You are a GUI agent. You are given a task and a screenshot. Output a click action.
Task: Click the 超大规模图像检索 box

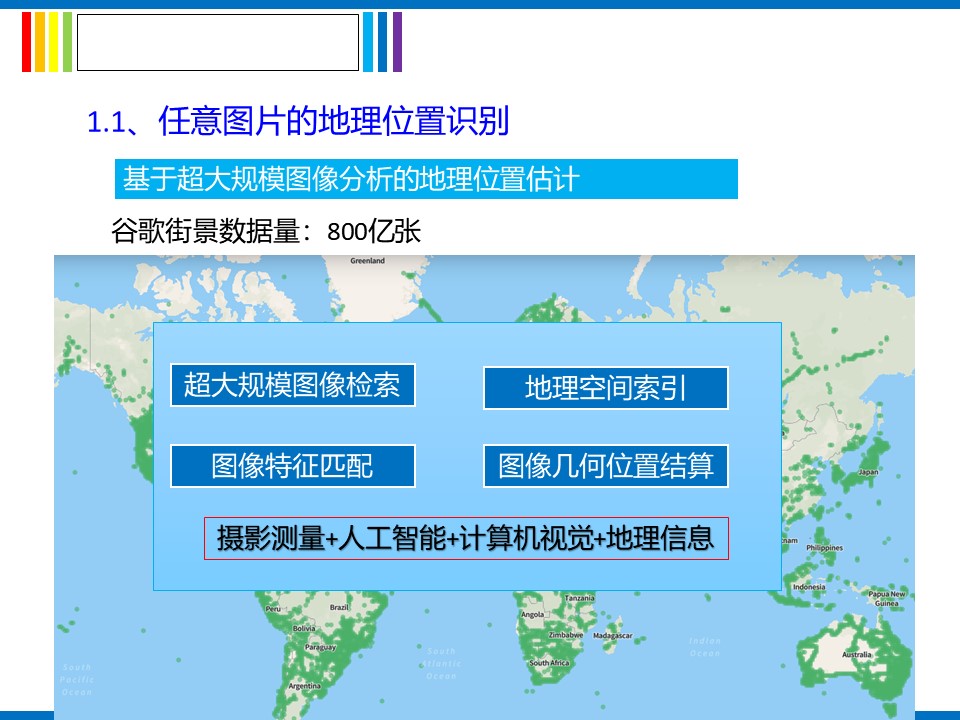(292, 386)
